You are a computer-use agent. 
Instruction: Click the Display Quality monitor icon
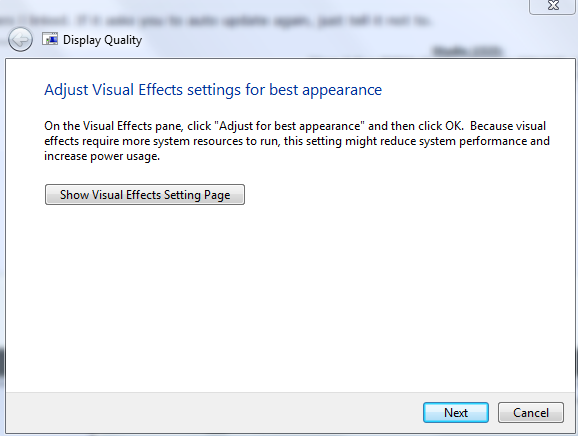click(50, 39)
